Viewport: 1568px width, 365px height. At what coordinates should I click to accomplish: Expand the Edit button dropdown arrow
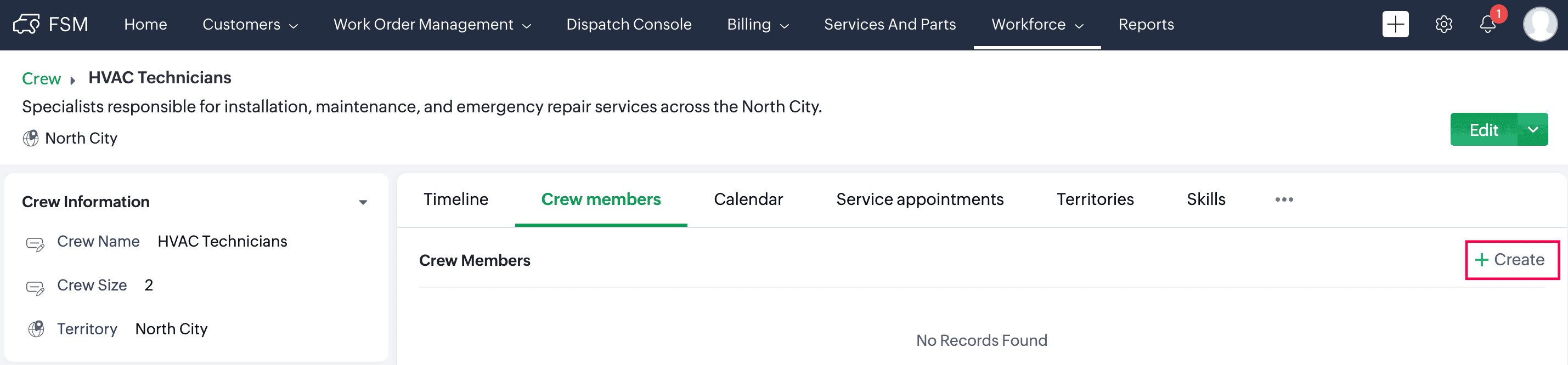tap(1532, 129)
